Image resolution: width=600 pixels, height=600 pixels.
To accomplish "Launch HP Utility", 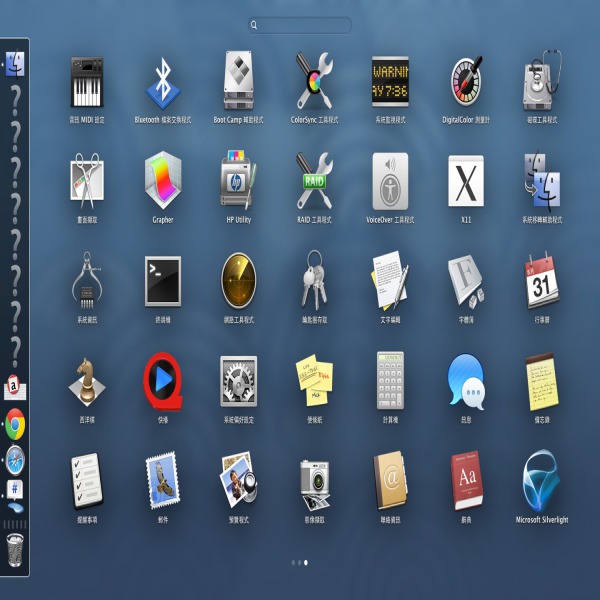I will click(x=238, y=180).
